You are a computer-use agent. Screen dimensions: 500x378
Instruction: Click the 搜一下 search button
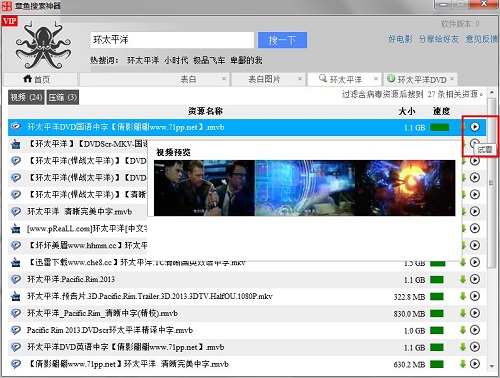coord(282,40)
